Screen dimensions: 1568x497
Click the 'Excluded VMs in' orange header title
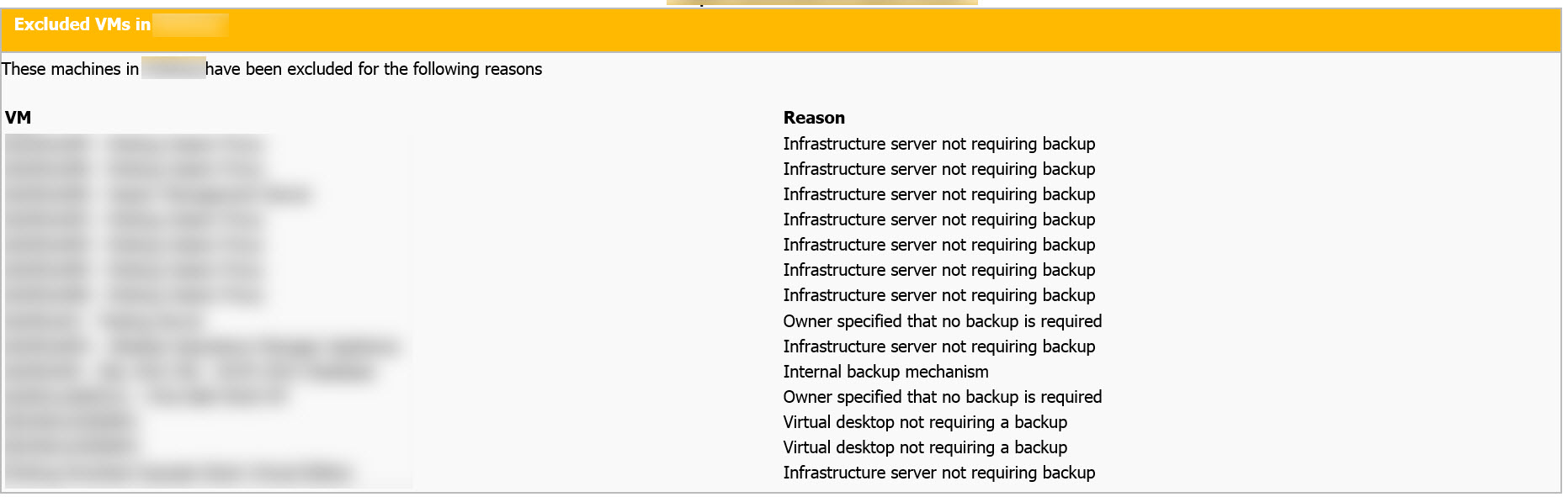[82, 24]
